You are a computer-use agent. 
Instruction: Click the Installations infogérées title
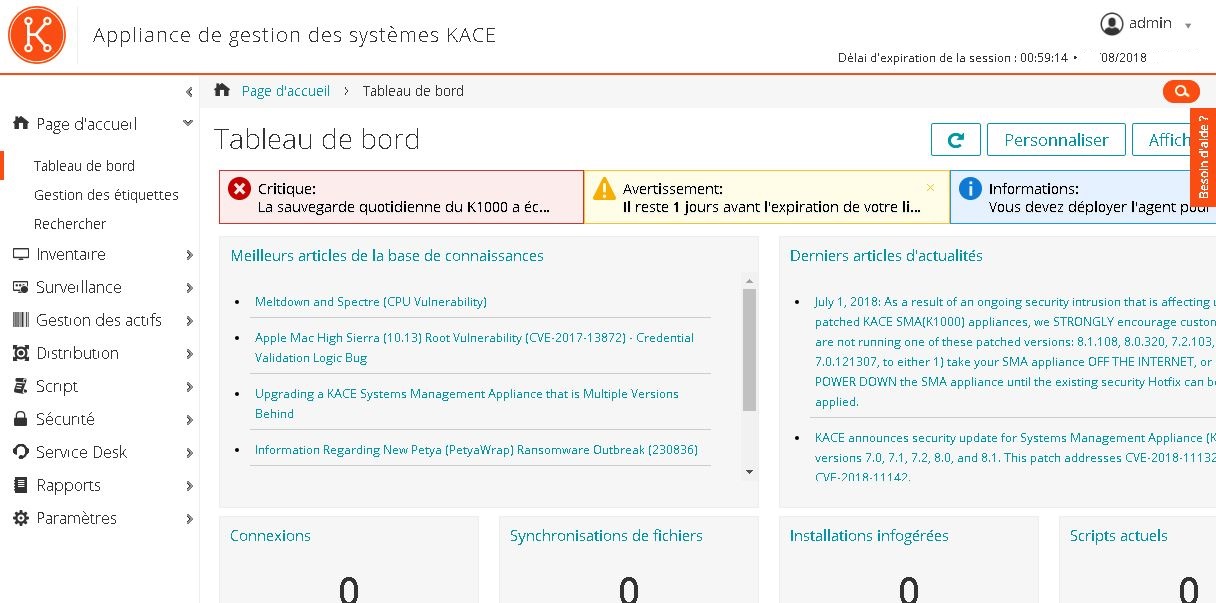point(869,535)
